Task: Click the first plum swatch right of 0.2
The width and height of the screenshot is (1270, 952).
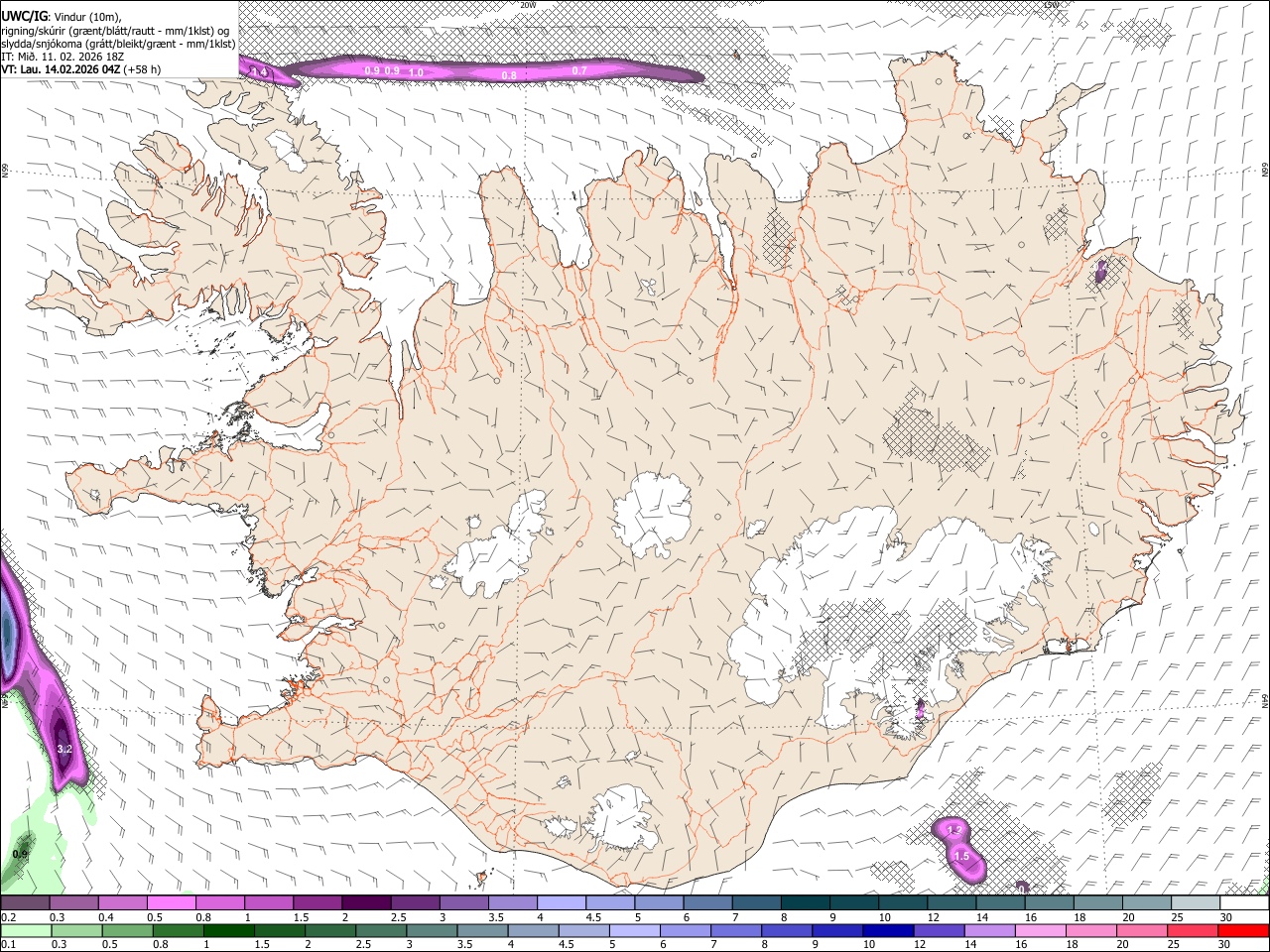Action: (x=26, y=903)
